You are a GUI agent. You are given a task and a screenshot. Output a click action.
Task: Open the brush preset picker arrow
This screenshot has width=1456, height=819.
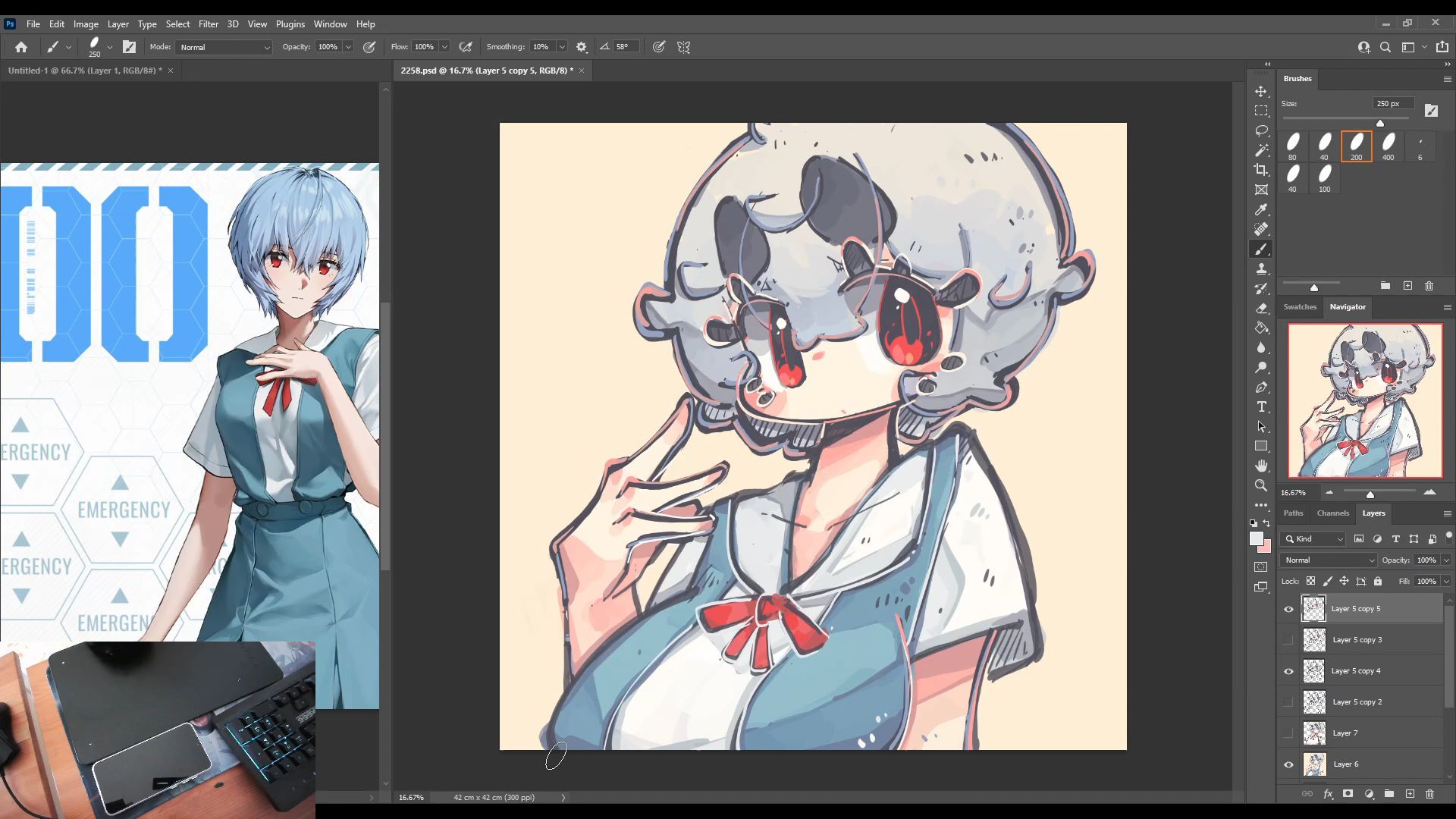coord(110,47)
